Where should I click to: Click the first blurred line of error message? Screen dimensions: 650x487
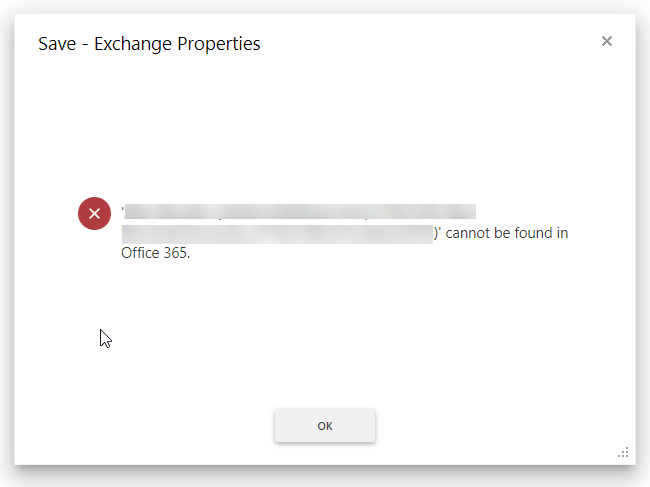coord(300,211)
